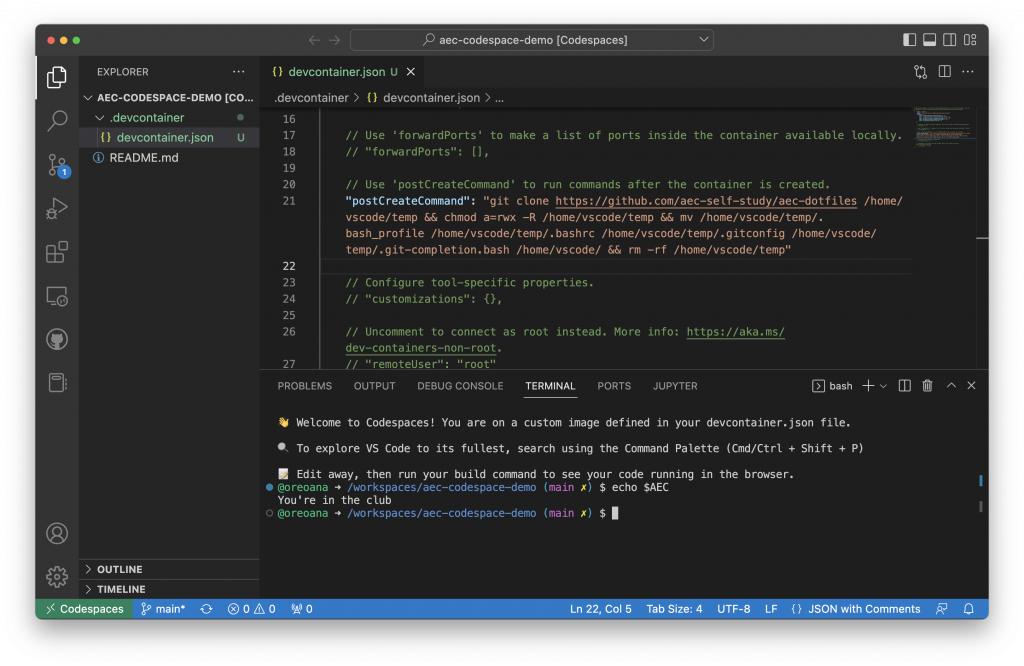Viewport: 1024px width, 666px height.
Task: Select devcontainer.json in the file tree
Action: coord(169,137)
